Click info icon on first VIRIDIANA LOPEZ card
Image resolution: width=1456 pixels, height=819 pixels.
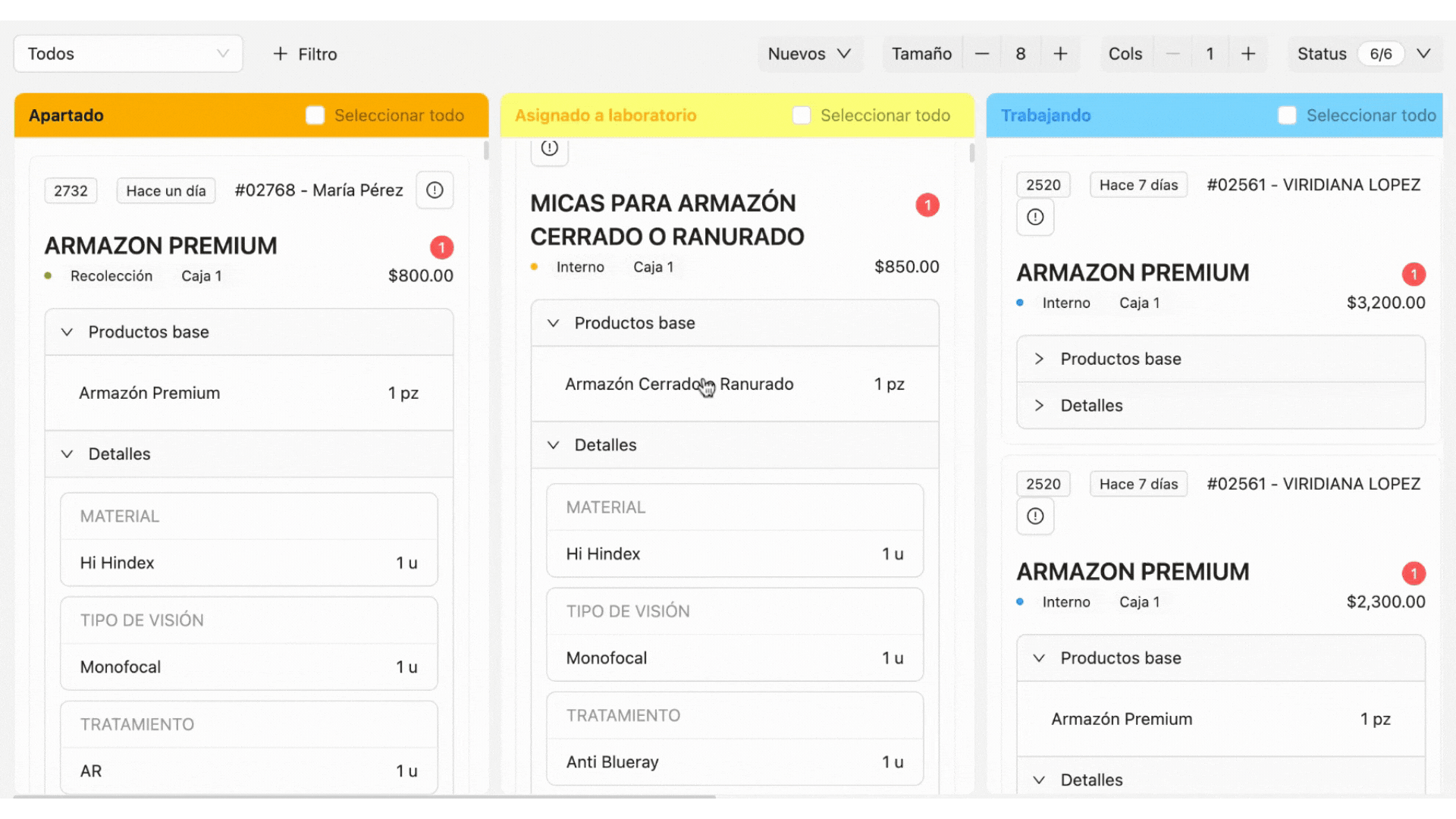click(x=1035, y=218)
